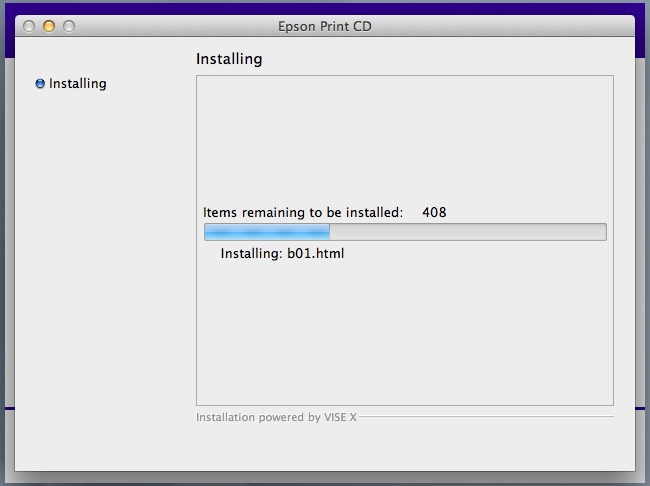Click the blue filled part of progress bar

point(267,232)
